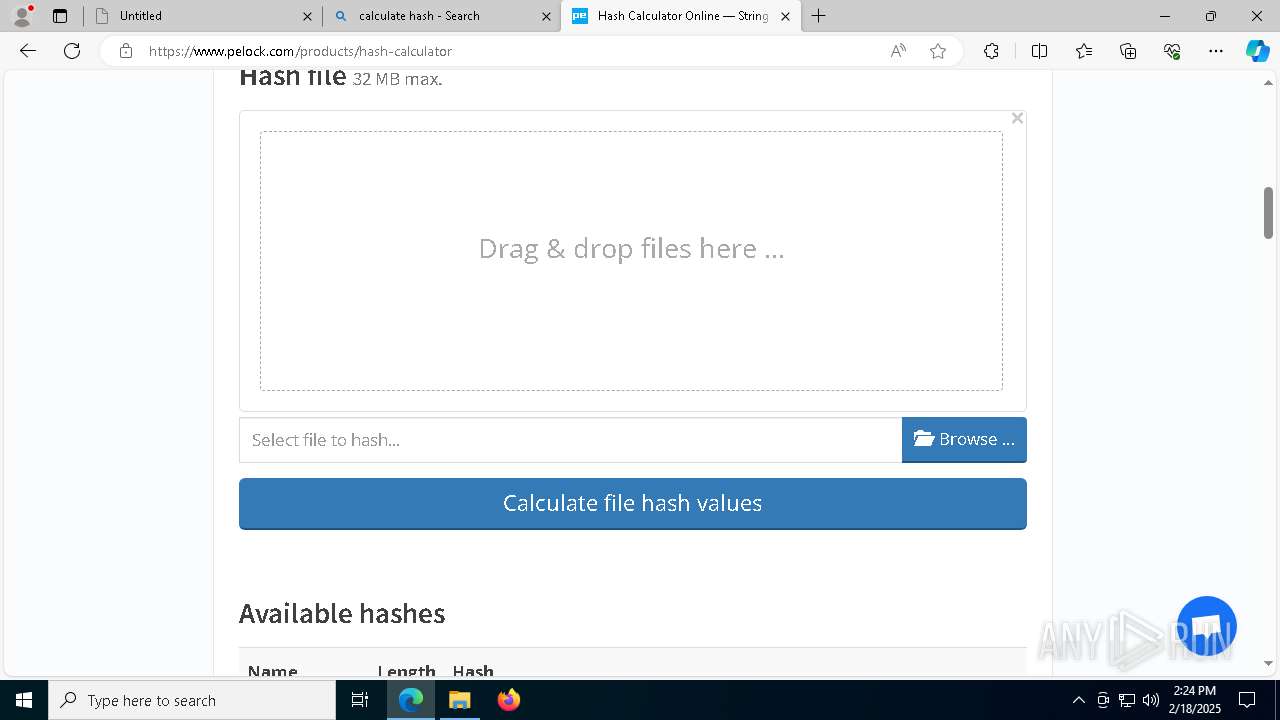Open a new browser tab
This screenshot has width=1280, height=720.
(819, 16)
